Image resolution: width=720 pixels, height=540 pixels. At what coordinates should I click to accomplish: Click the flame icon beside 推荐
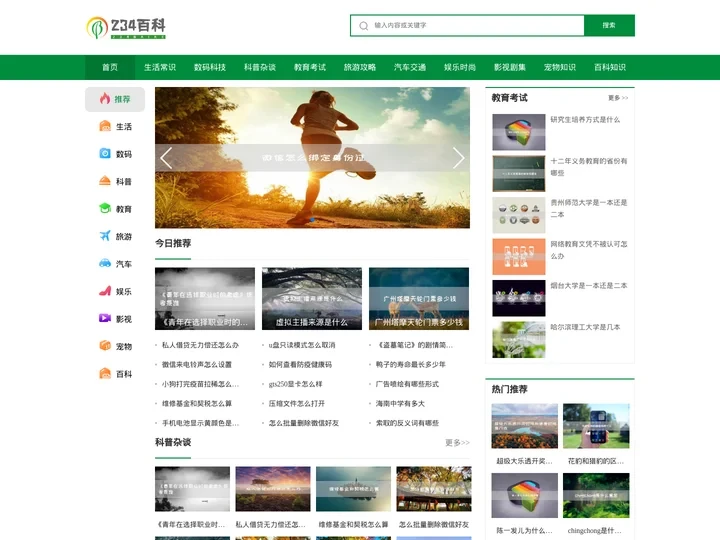(x=105, y=98)
